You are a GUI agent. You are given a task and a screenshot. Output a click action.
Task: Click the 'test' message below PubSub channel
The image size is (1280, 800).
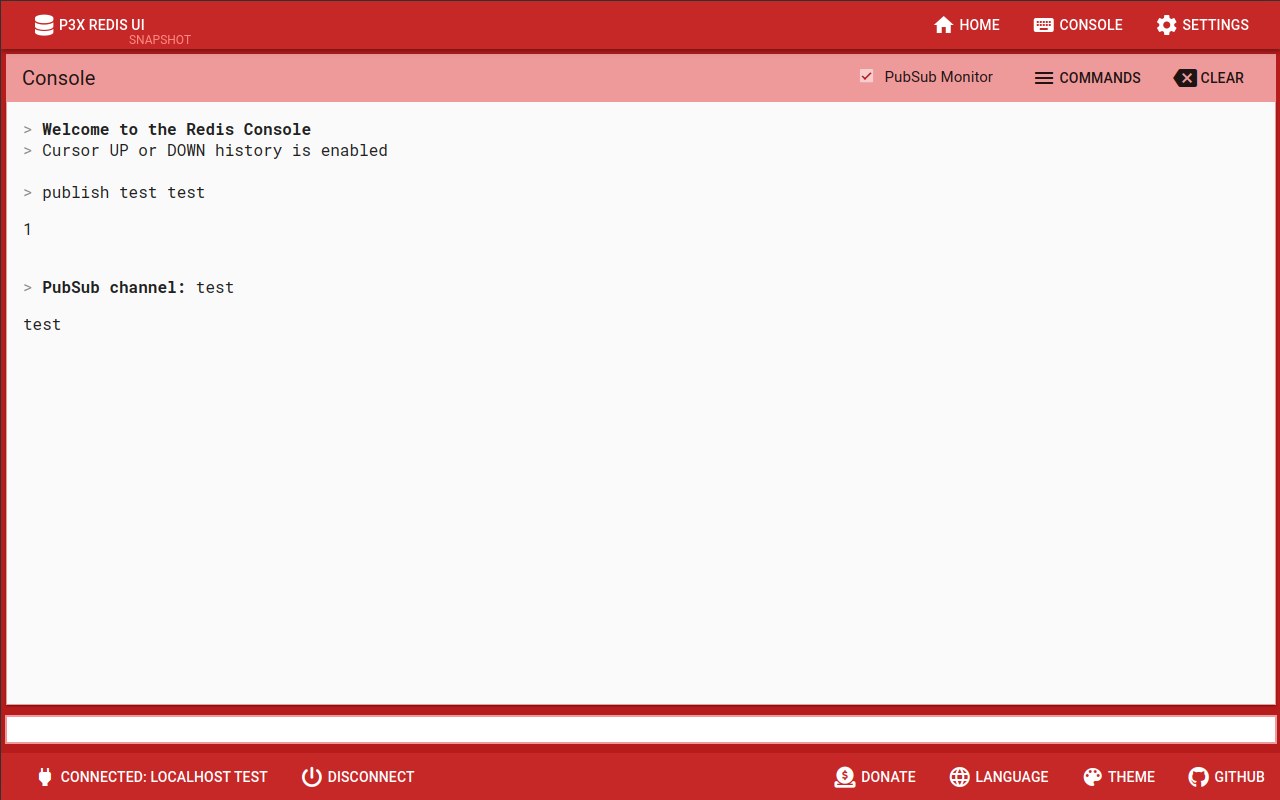click(x=42, y=325)
